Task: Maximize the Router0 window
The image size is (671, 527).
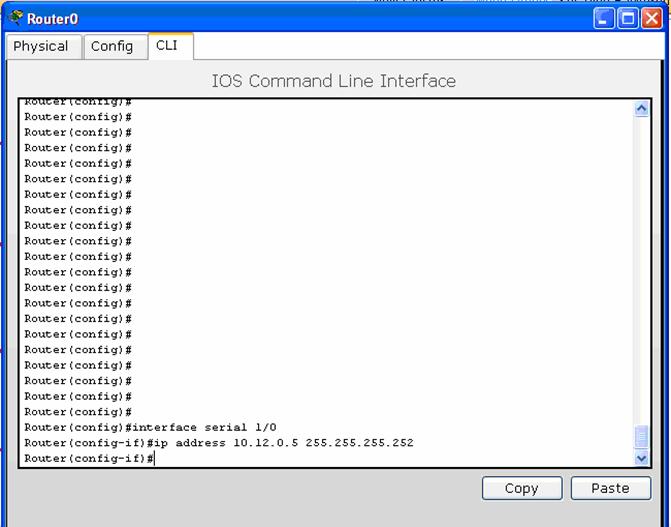Action: (628, 18)
